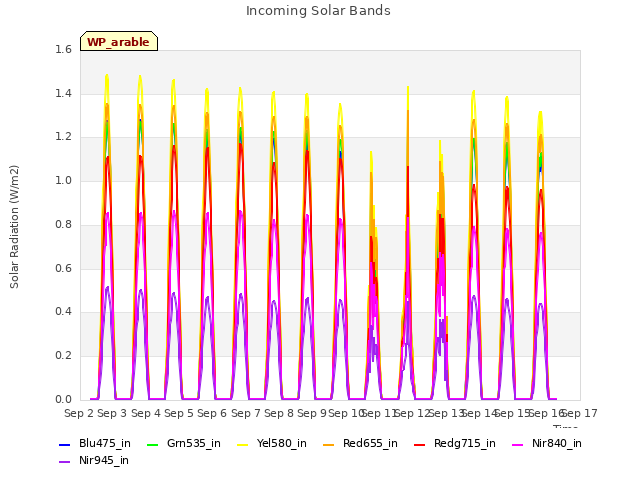Click the WP_arable annotation label

[x=119, y=42]
